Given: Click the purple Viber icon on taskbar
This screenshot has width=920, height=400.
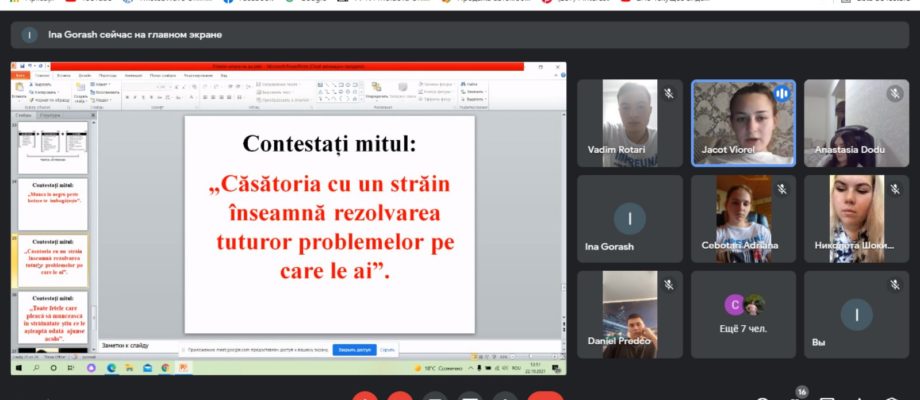Looking at the screenshot, I should pos(91,368).
